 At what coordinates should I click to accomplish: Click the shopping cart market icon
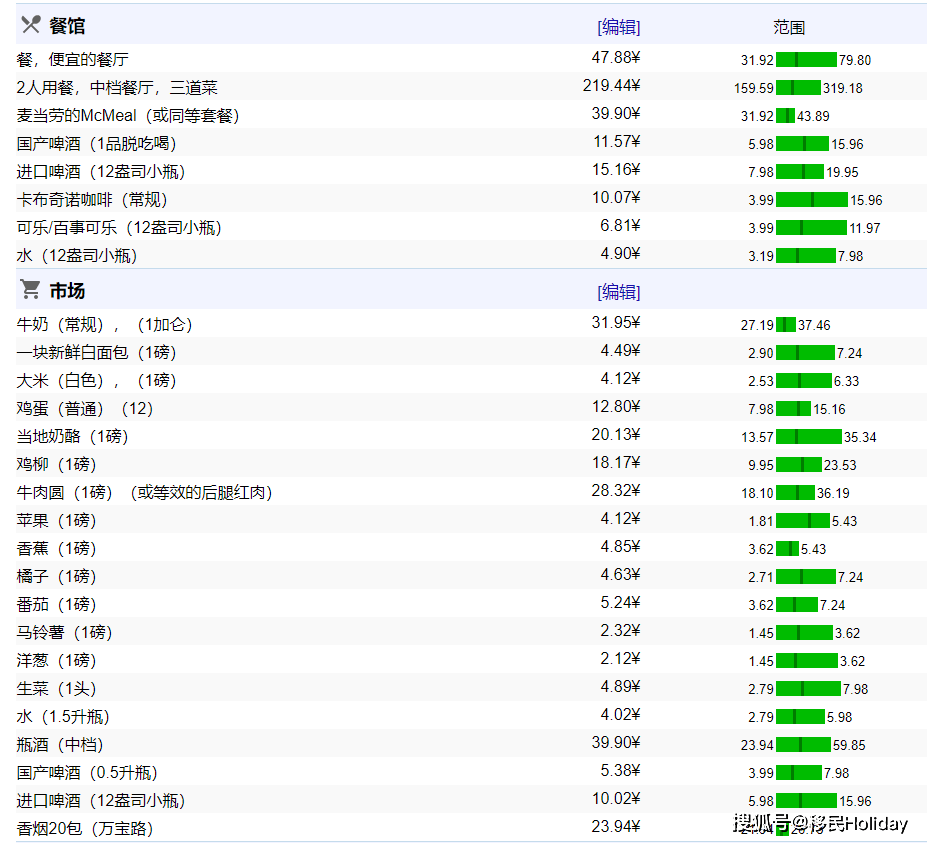(x=30, y=289)
